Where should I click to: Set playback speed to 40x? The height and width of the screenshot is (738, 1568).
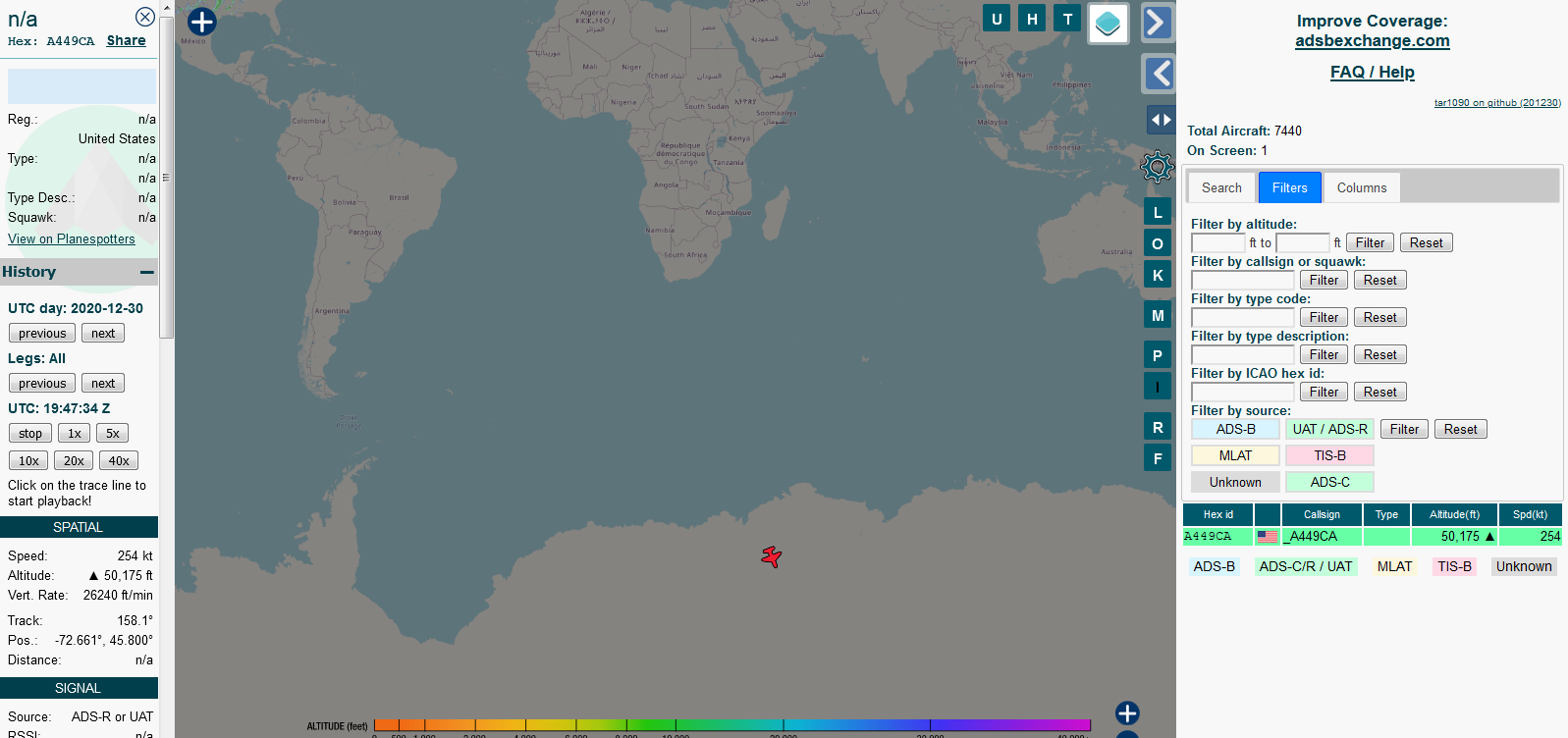(119, 461)
